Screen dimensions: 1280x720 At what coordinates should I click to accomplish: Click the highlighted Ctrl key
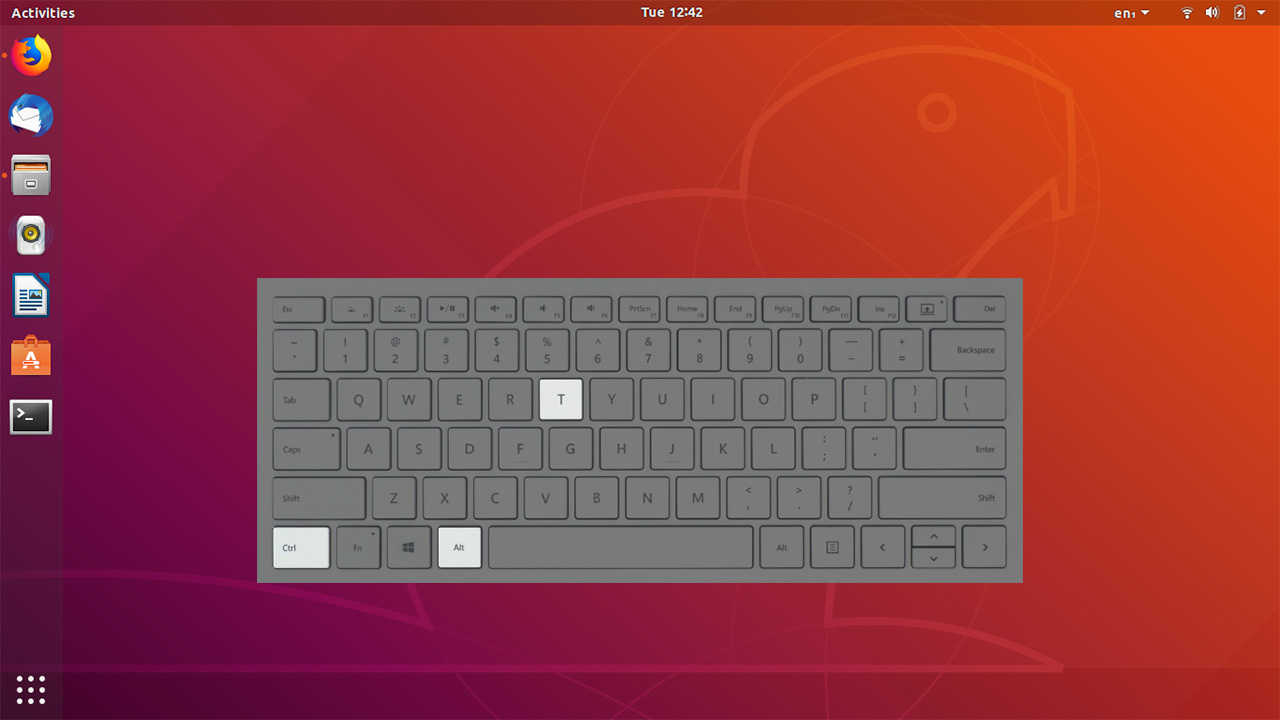[x=301, y=548]
